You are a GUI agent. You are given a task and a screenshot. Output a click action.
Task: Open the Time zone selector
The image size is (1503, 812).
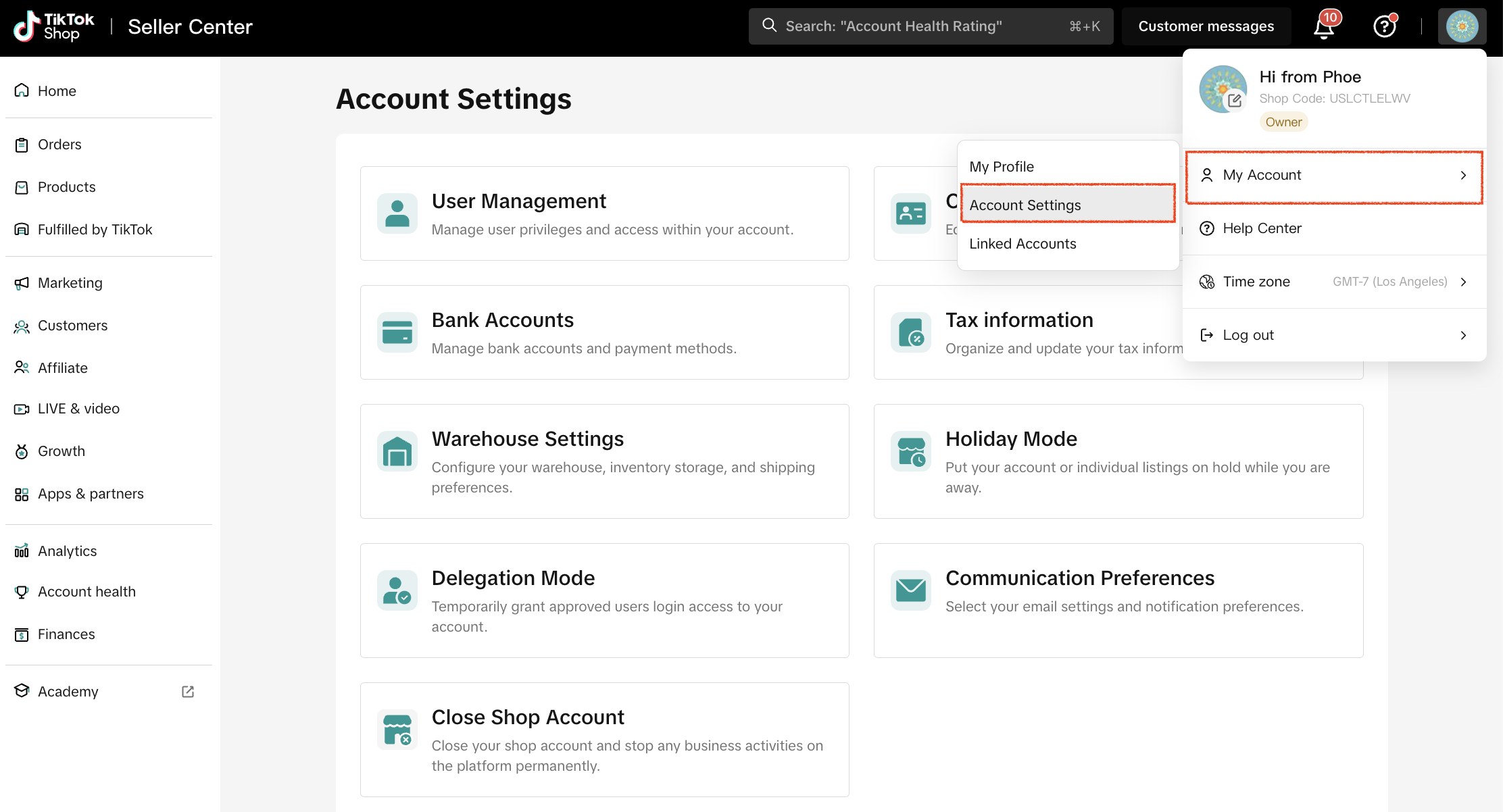click(x=1334, y=282)
